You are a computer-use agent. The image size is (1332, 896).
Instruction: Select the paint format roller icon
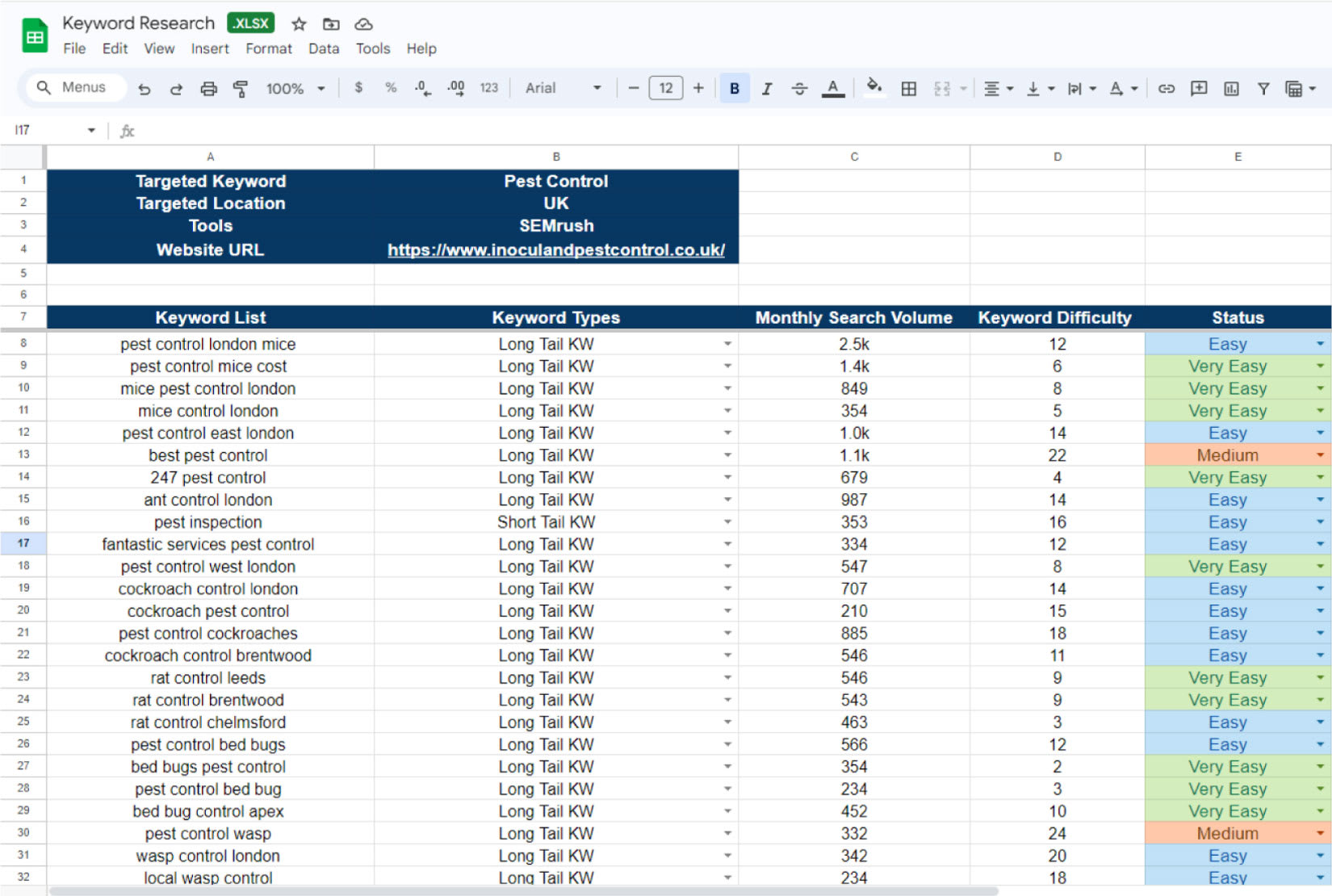(x=241, y=89)
